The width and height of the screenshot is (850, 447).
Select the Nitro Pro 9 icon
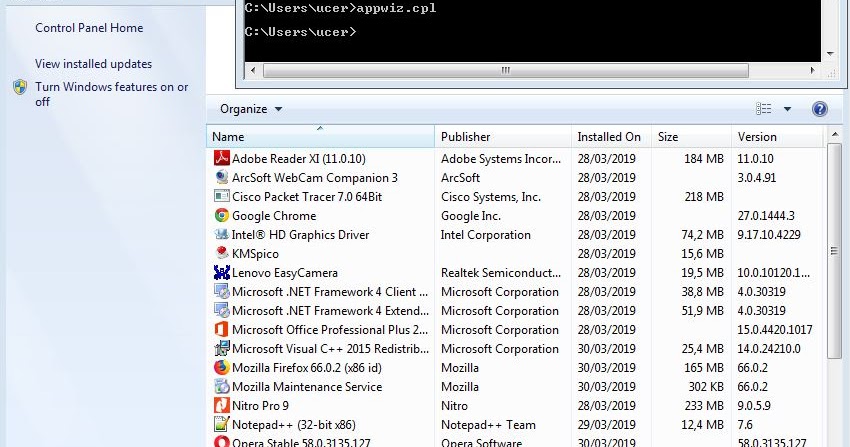(222, 405)
